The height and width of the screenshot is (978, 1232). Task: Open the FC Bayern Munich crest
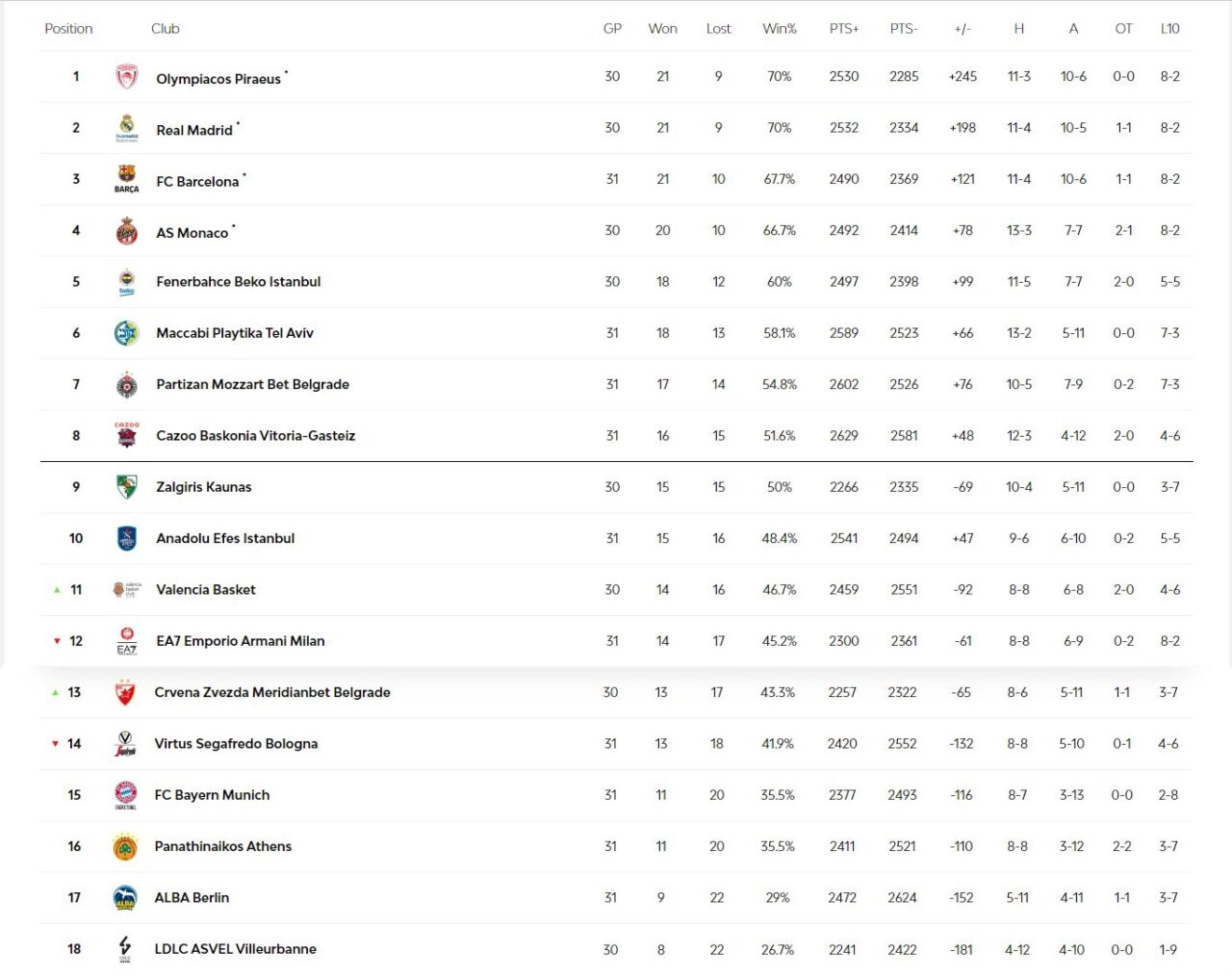[125, 795]
